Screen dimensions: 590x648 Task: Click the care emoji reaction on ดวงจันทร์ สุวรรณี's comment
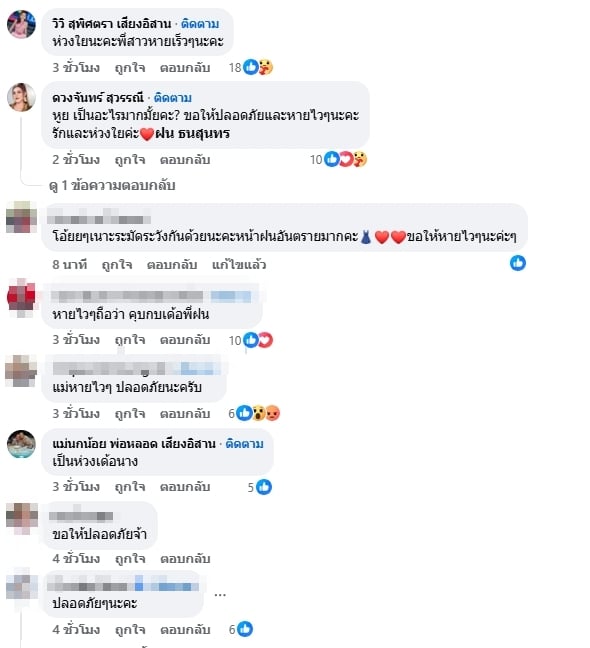coord(360,159)
